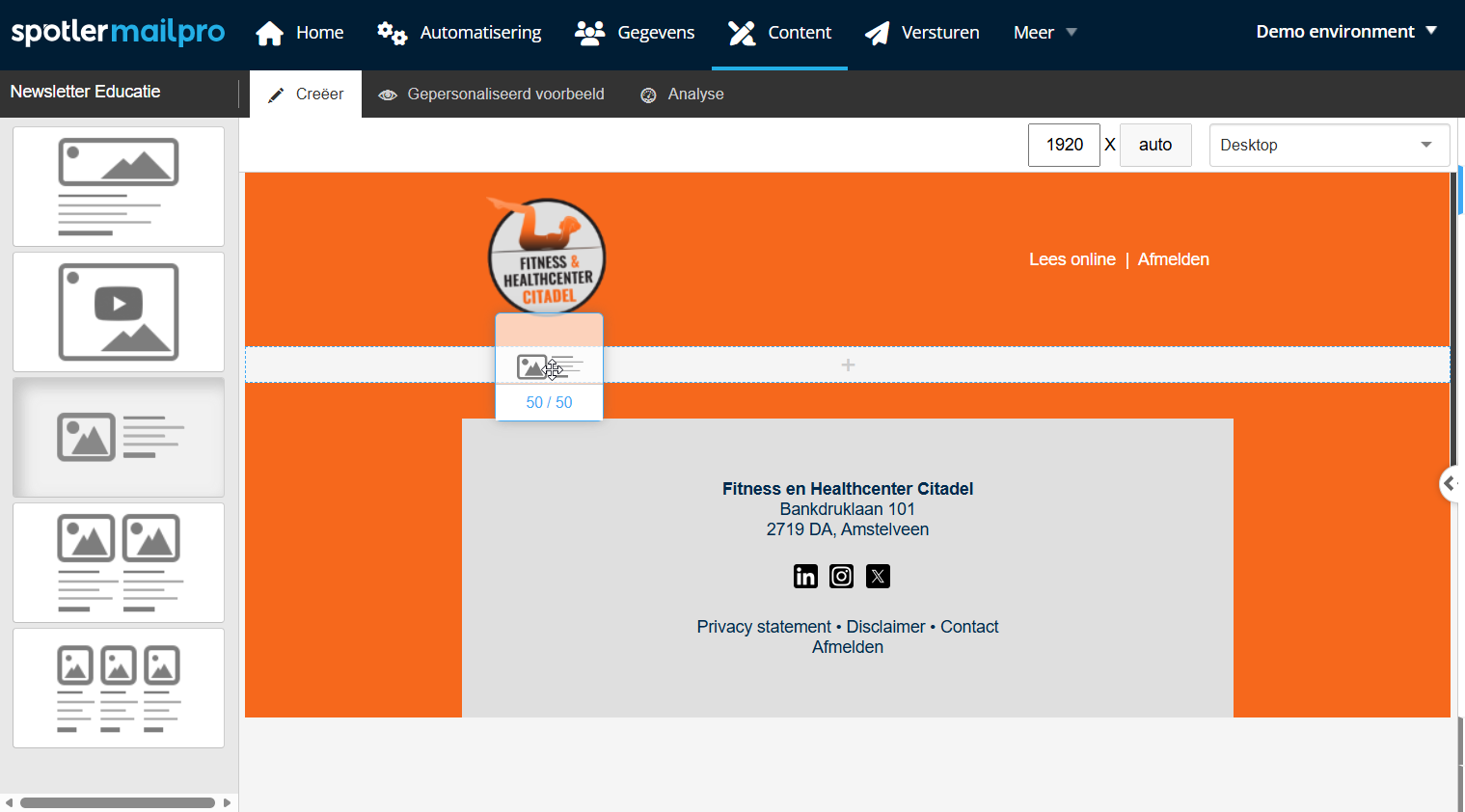
Task: Click the width field showing 1920
Action: [1064, 145]
